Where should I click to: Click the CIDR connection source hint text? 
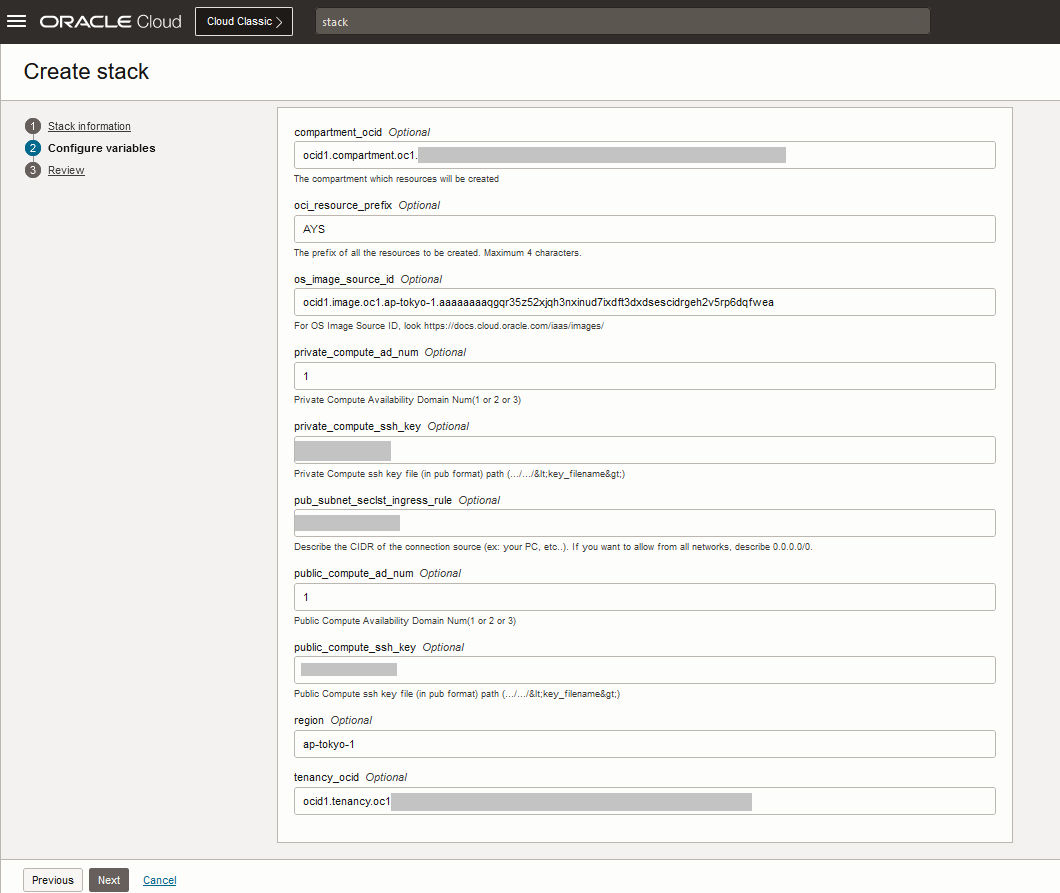[x=553, y=547]
